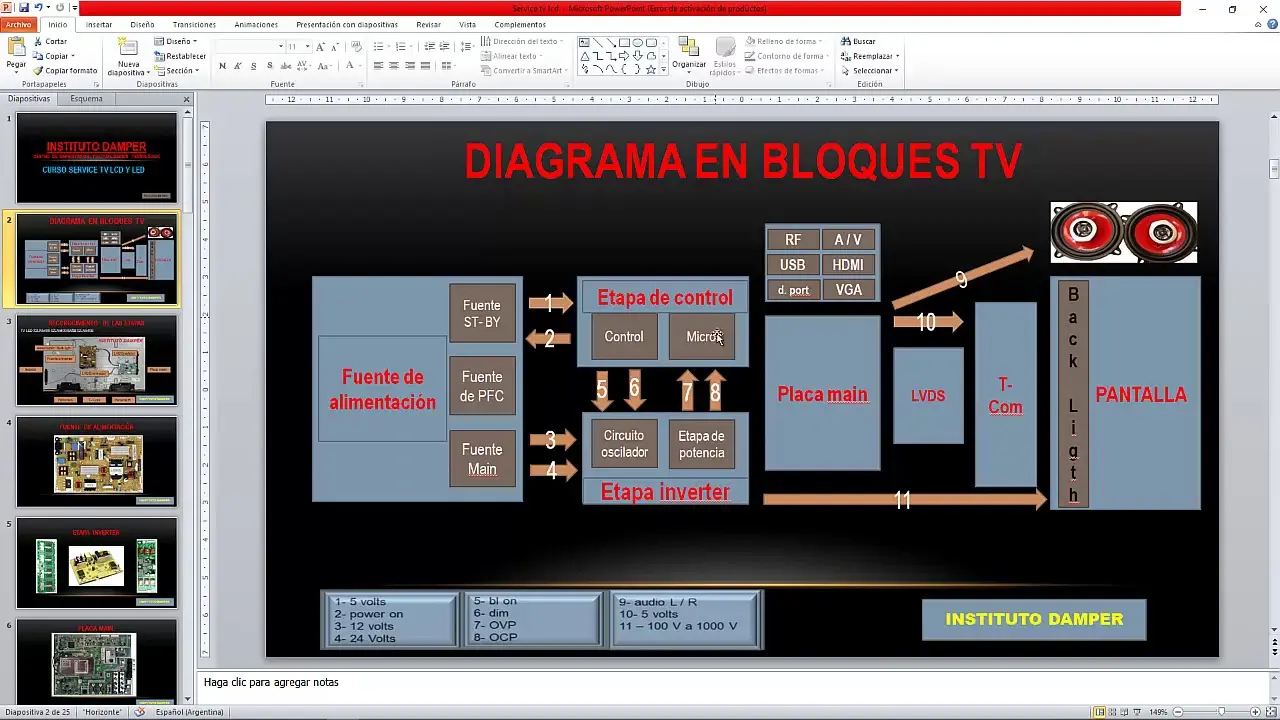The width and height of the screenshot is (1280, 720).
Task: Click the Pegar (paste) clipboard icon
Action: [x=16, y=48]
